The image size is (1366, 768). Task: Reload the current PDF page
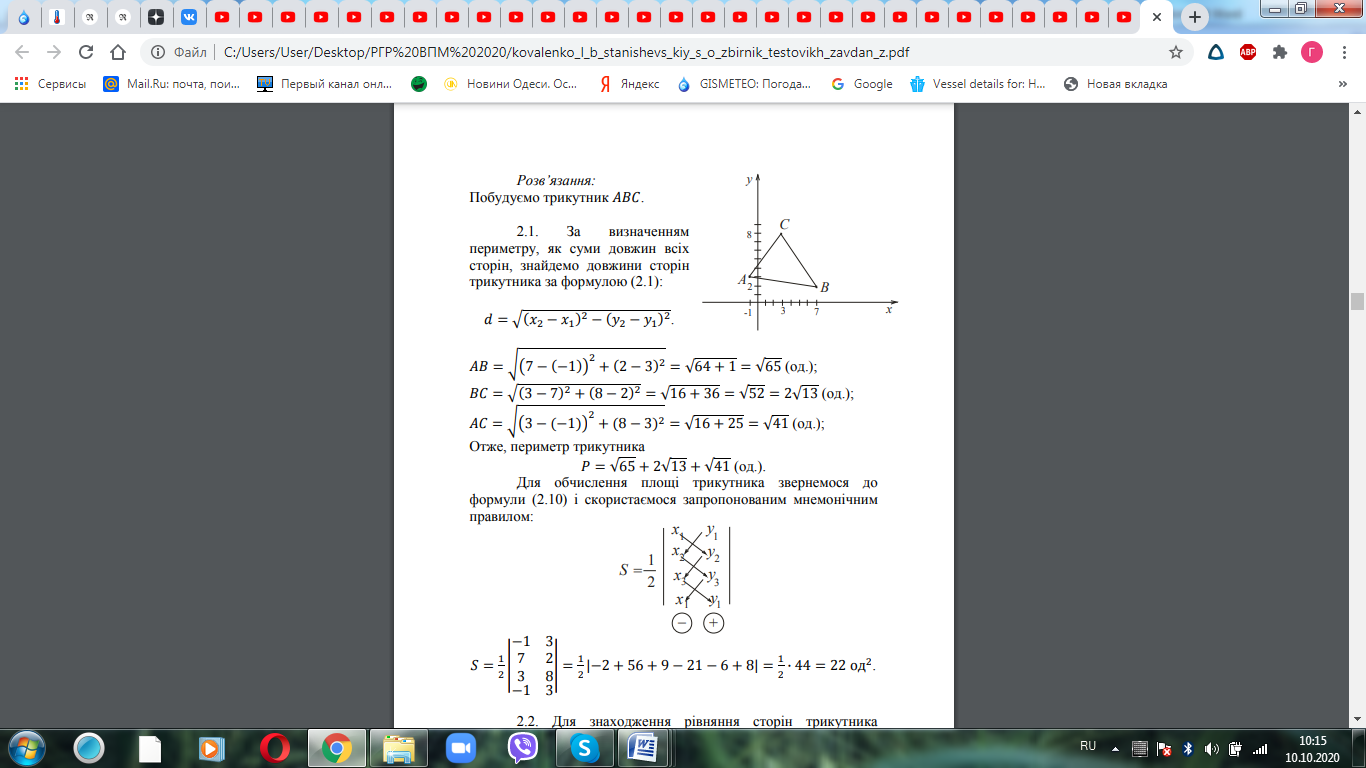tap(86, 52)
